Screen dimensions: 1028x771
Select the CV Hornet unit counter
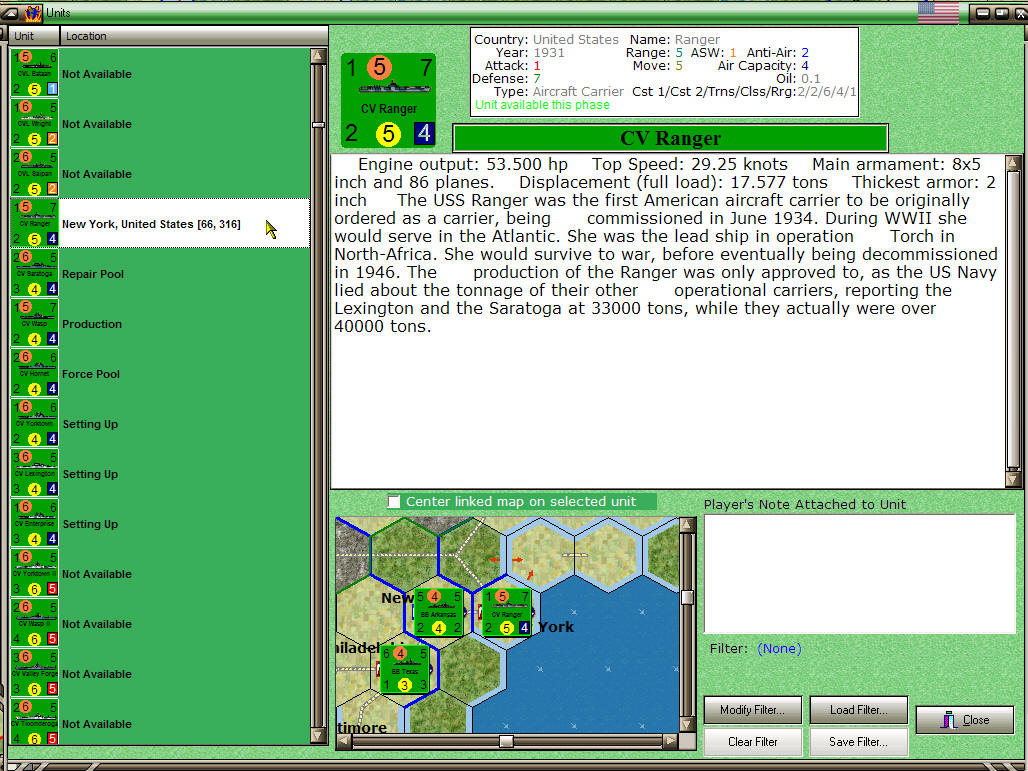[x=35, y=372]
